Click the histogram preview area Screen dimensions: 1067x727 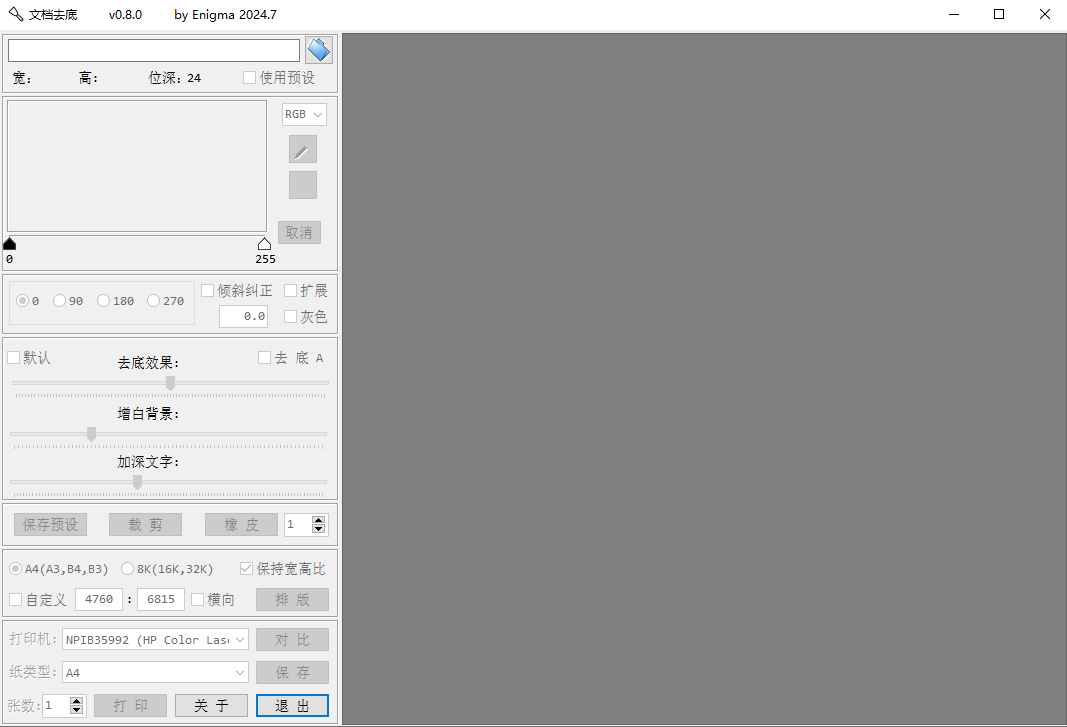tap(137, 167)
